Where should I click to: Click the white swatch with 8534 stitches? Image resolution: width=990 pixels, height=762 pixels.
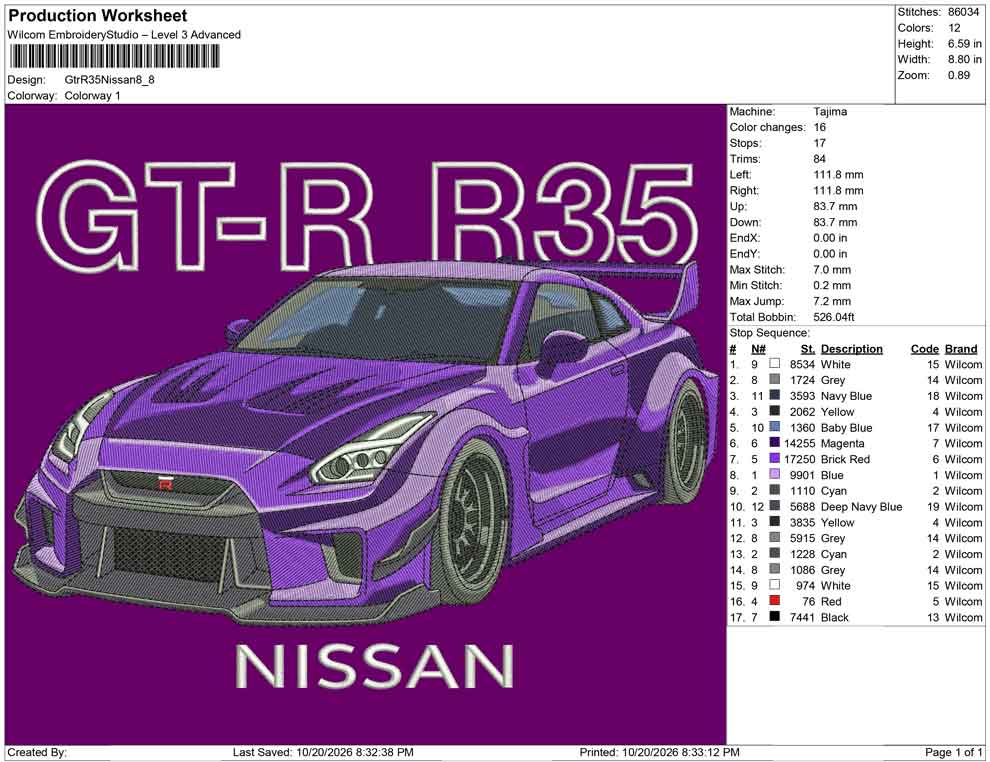tap(775, 364)
